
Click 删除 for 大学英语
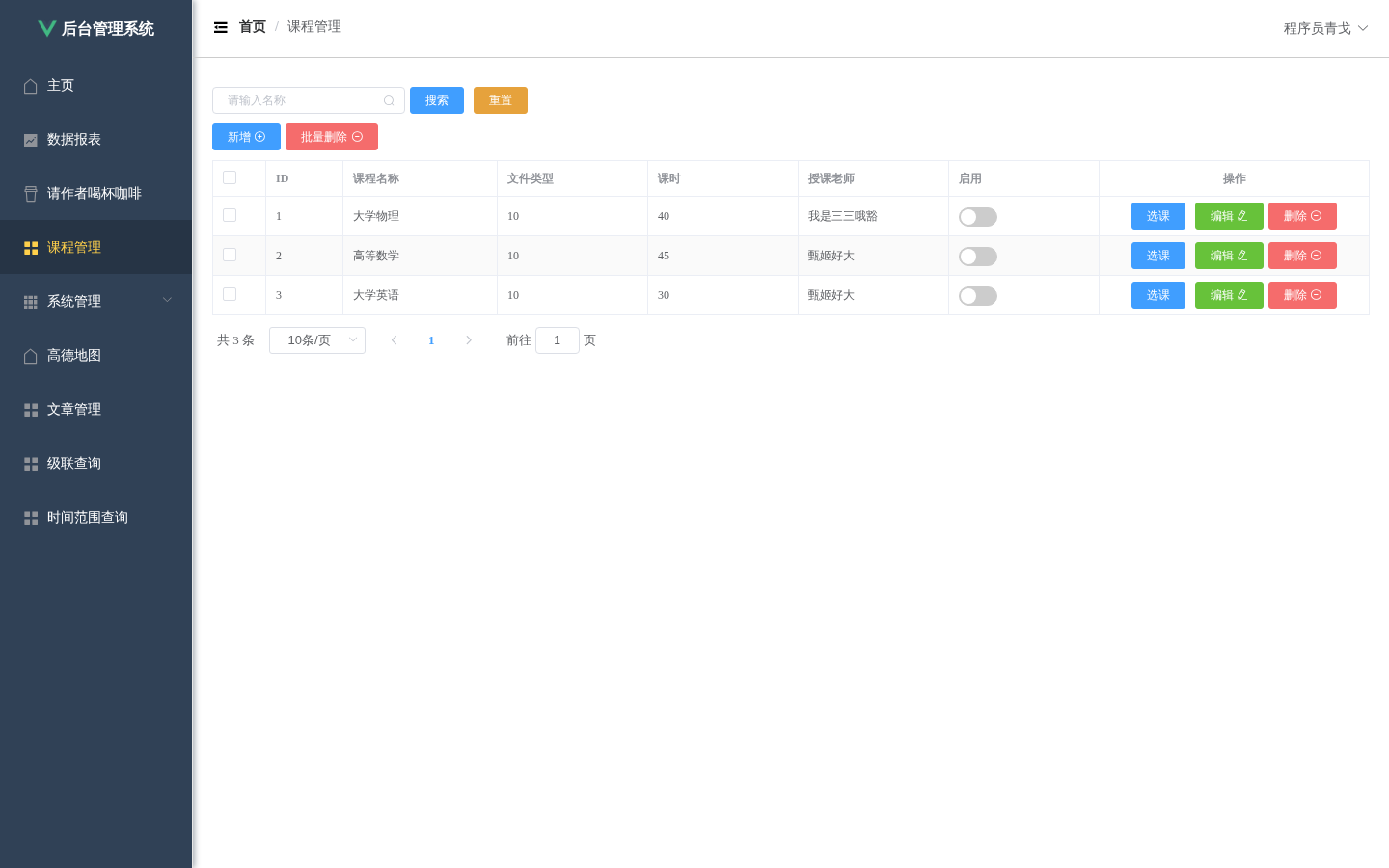(1302, 295)
